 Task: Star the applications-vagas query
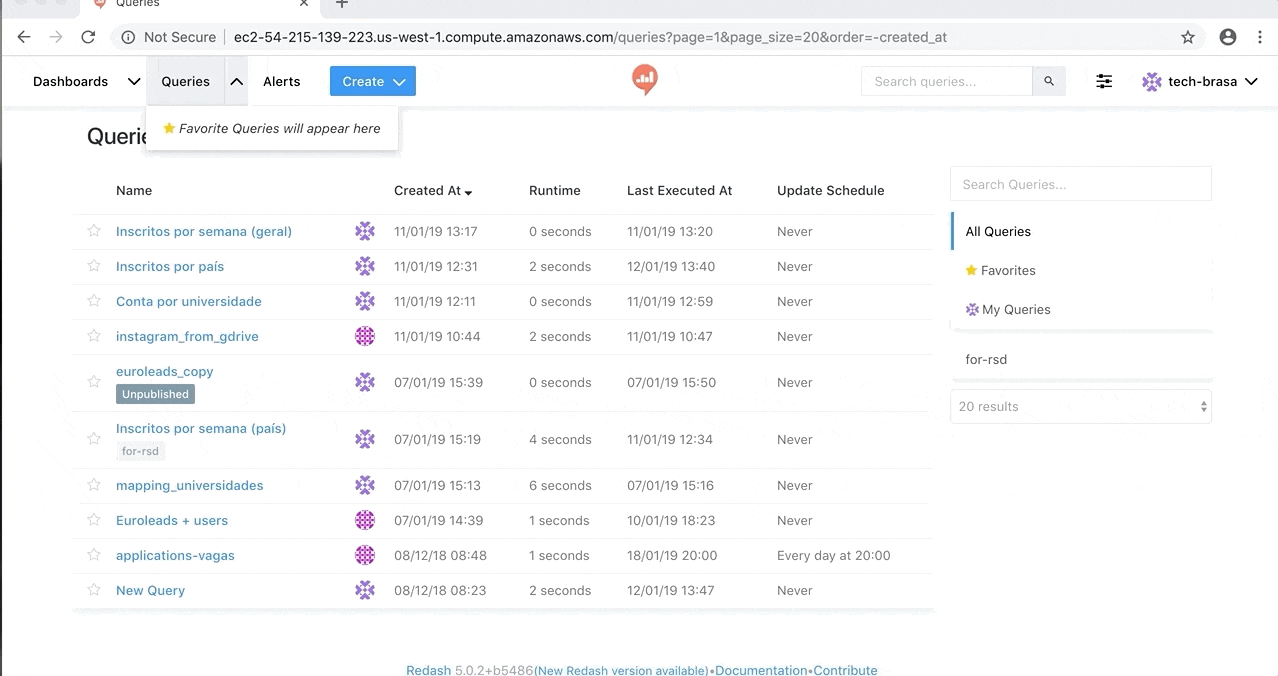(x=94, y=555)
